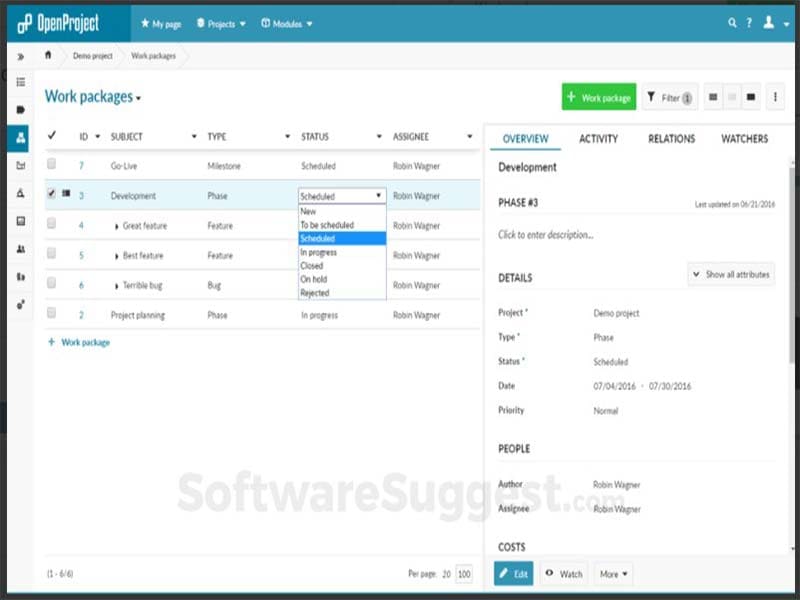
Task: Click the green Work package button
Action: (599, 97)
